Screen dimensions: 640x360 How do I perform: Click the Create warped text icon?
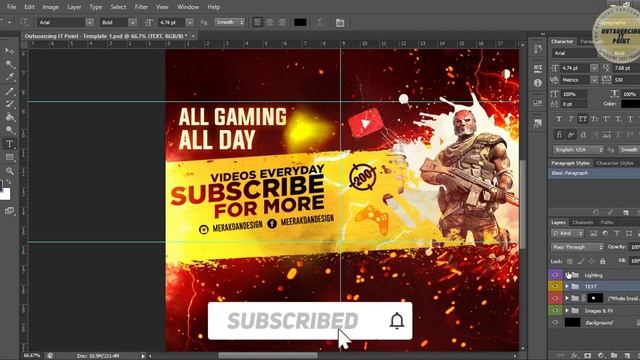click(320, 22)
